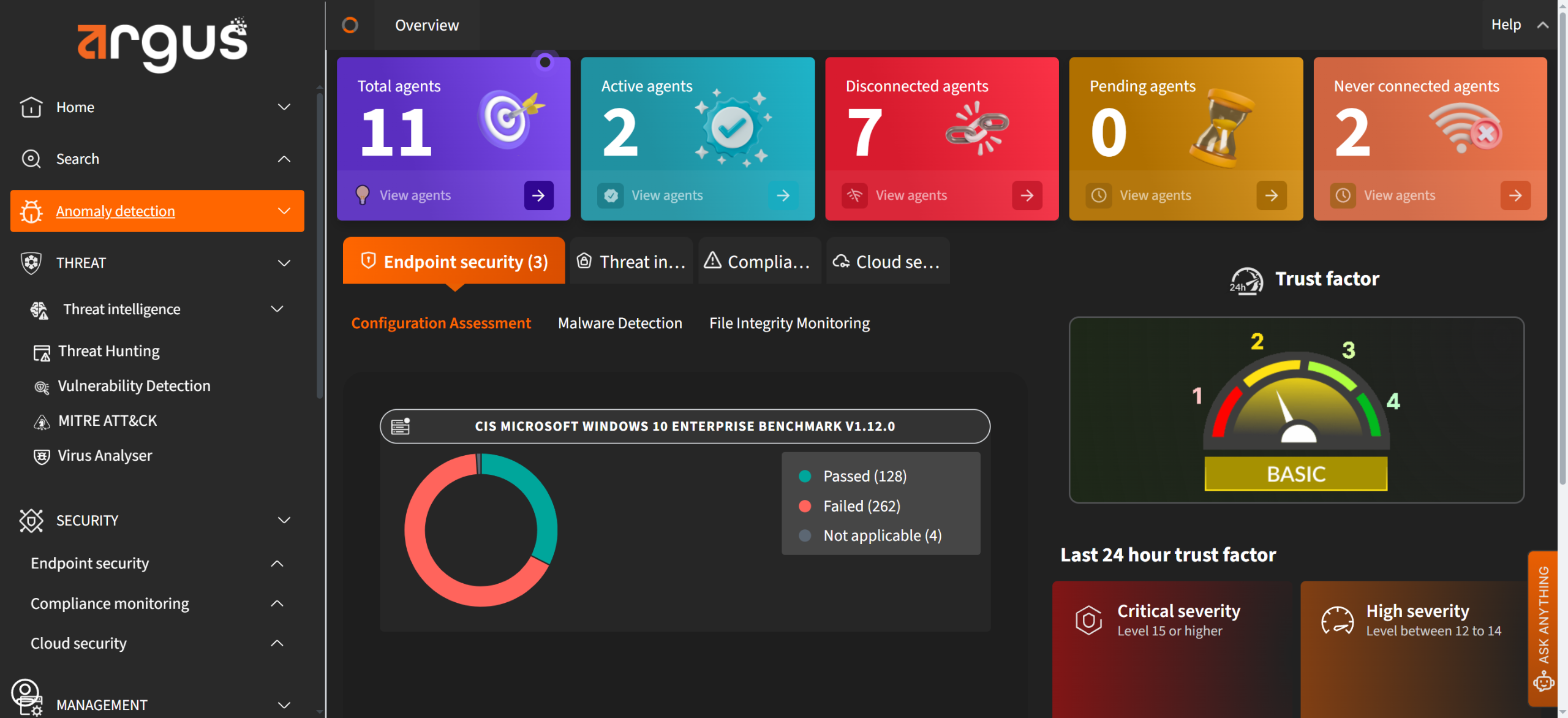
Task: Click the Virus Analyser shield icon
Action: (x=41, y=456)
